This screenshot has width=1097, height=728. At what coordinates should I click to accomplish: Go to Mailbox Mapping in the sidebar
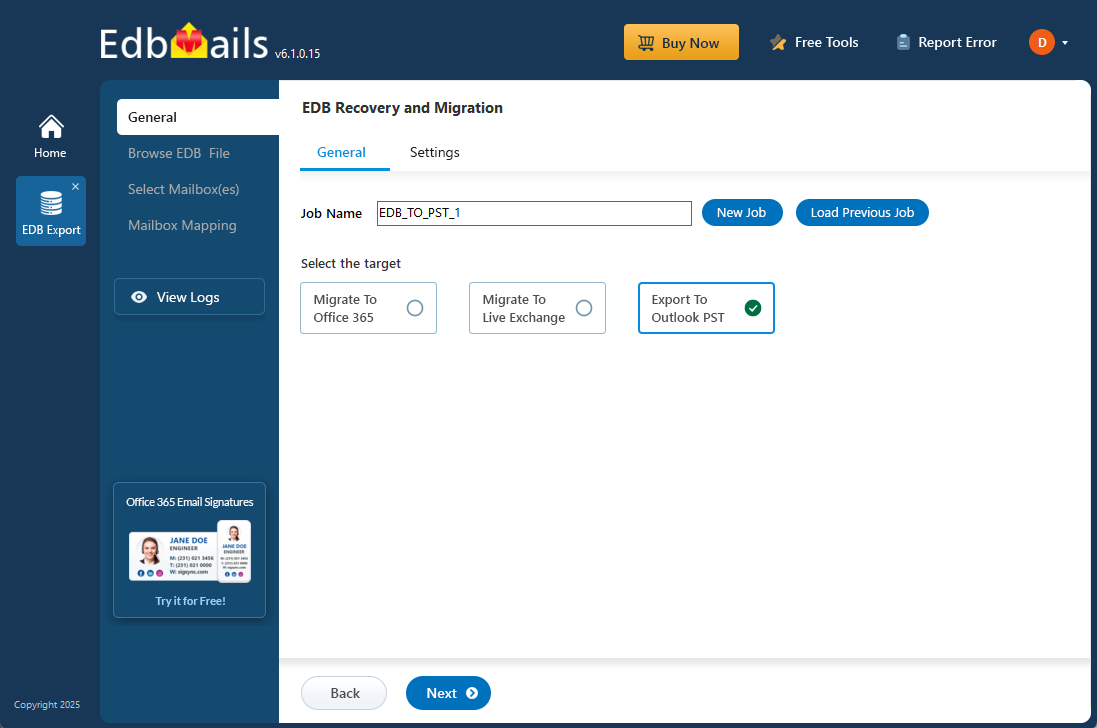click(183, 224)
